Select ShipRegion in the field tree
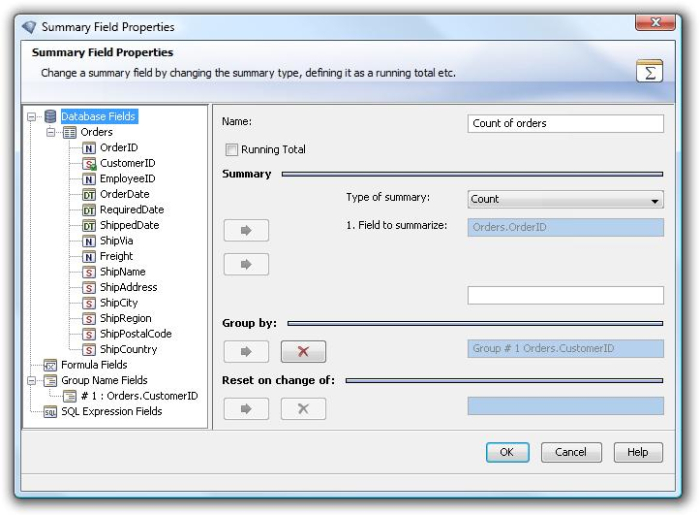This screenshot has width=700, height=515. (125, 319)
